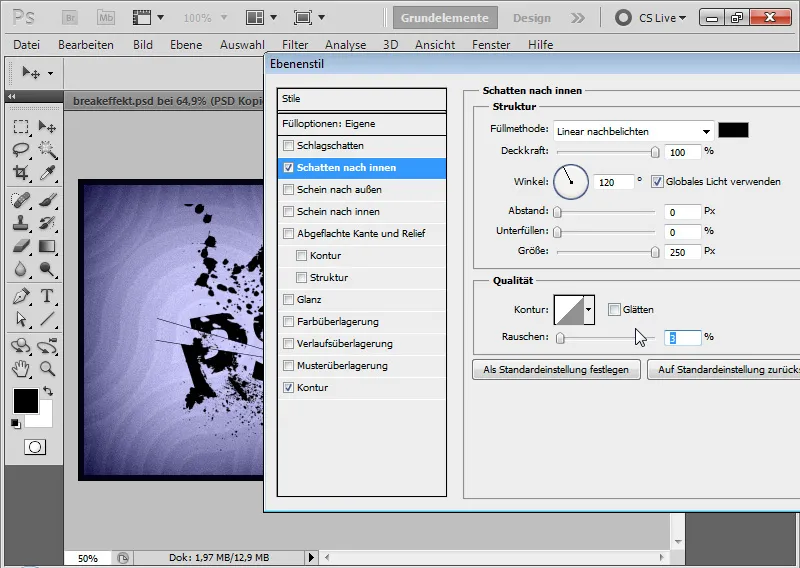Select the History Brush tool
The image size is (800, 568).
47,223
